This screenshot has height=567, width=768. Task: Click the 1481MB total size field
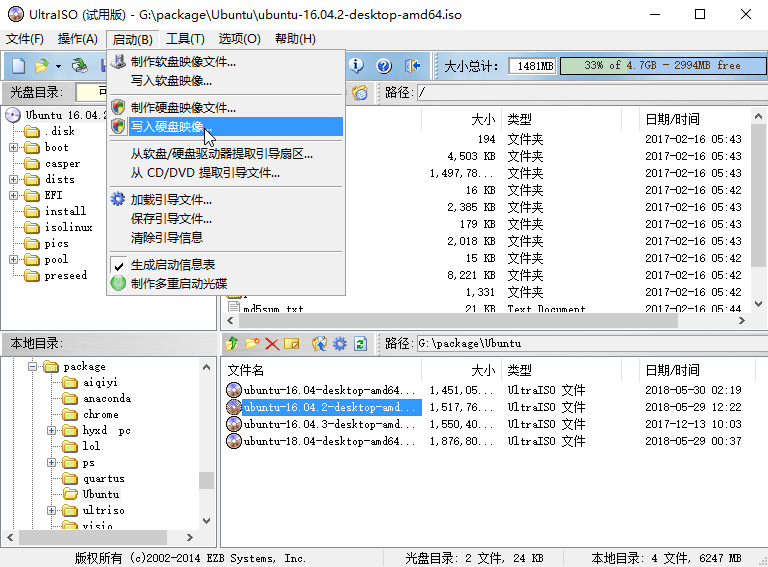[532, 66]
